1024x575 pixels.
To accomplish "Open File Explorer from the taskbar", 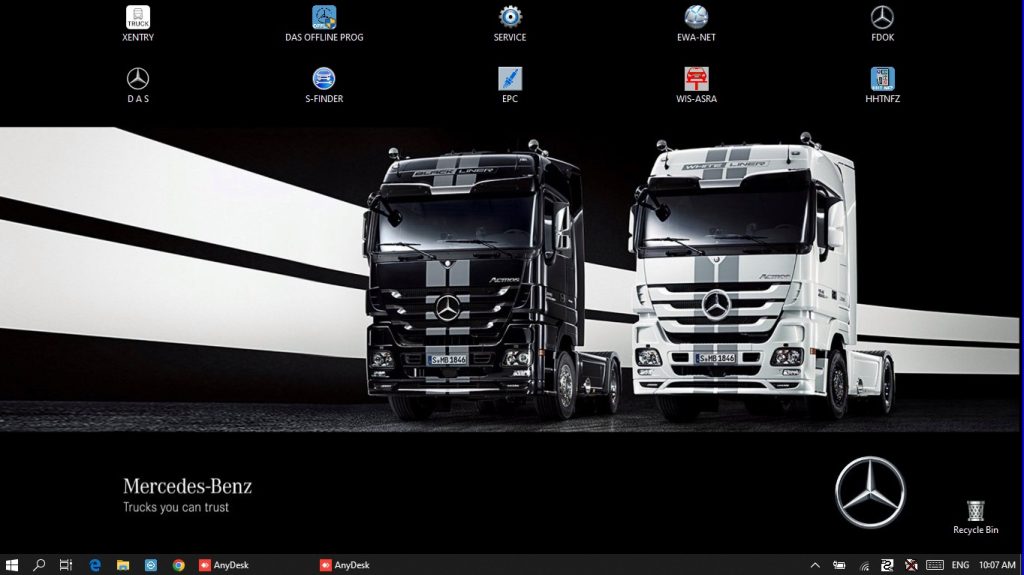I will pos(123,565).
